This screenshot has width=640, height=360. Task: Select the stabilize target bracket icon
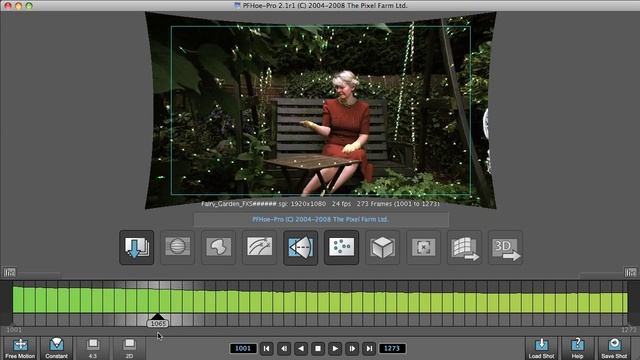[423, 247]
